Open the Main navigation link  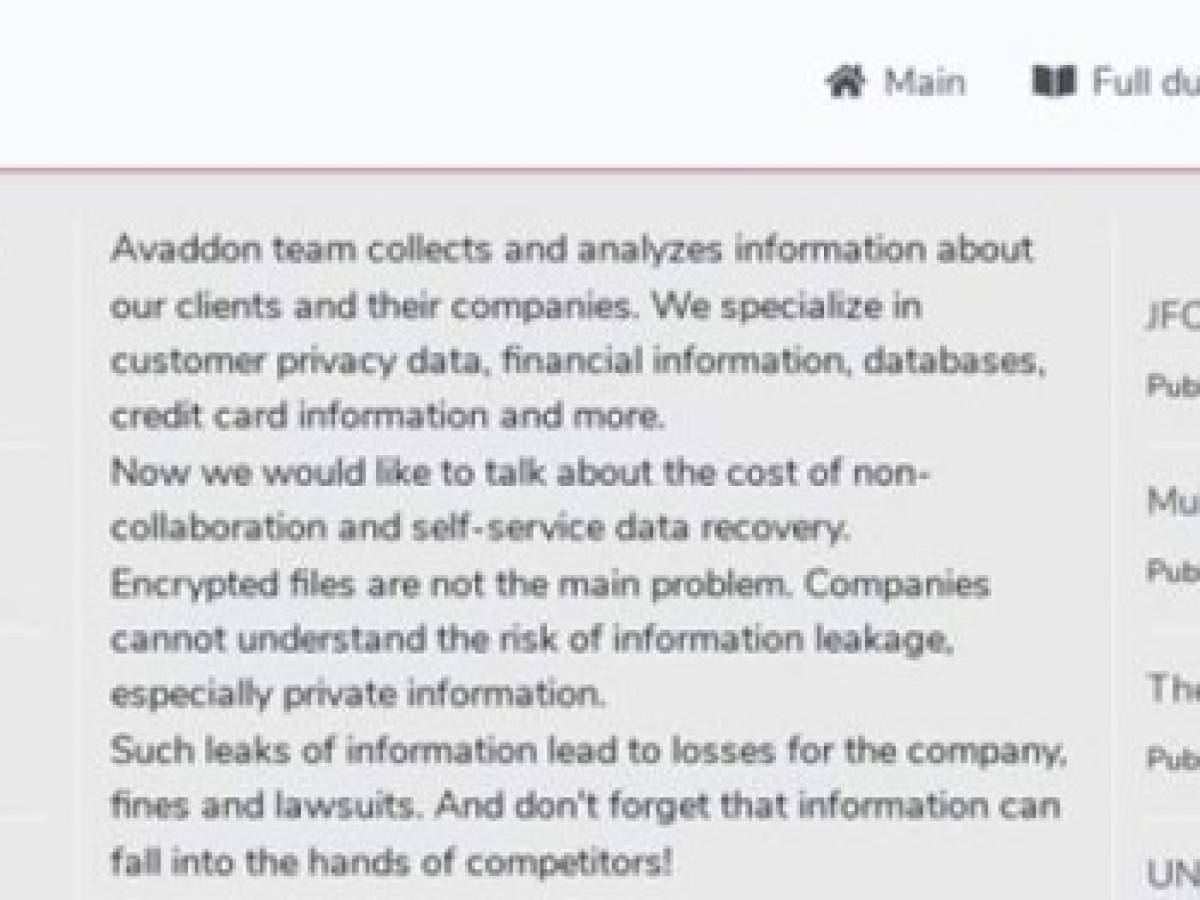(x=924, y=81)
